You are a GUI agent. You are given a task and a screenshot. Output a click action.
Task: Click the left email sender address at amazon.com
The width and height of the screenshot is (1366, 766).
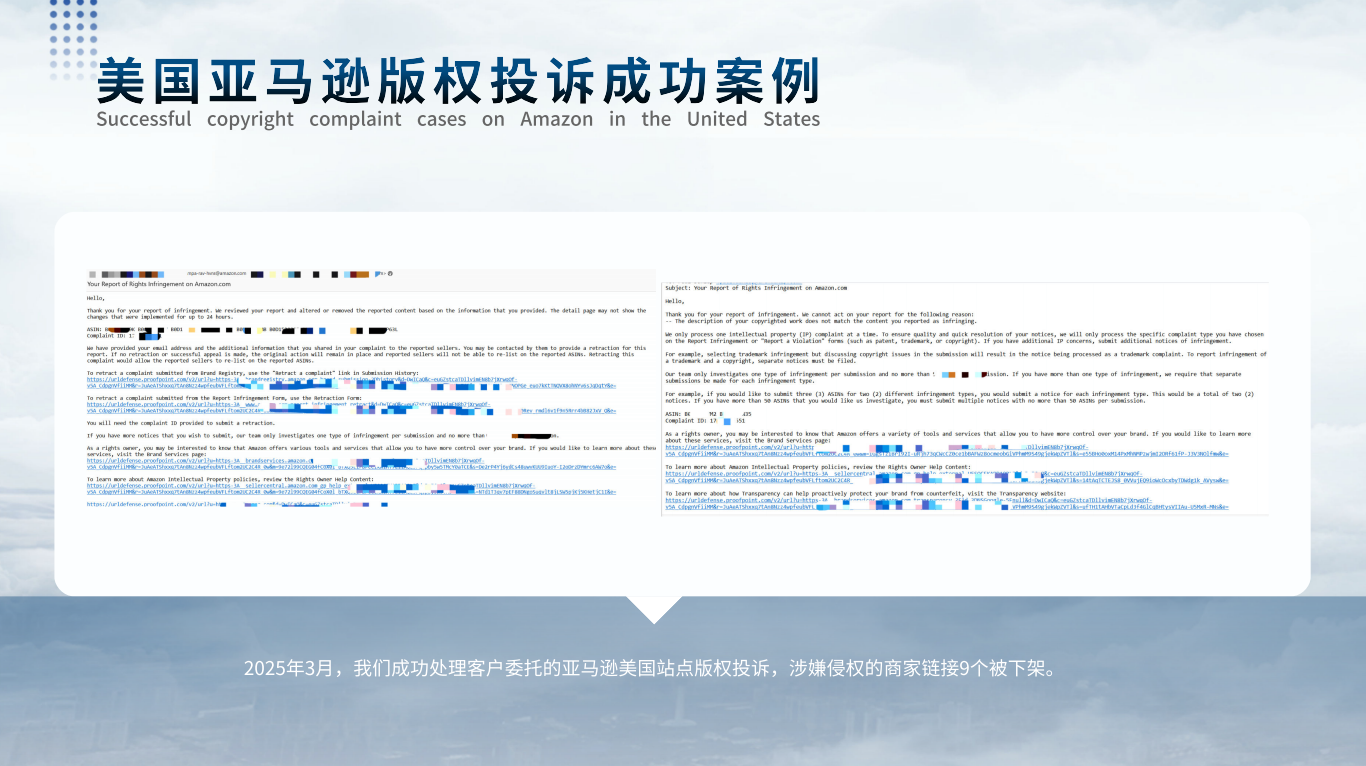[x=217, y=273]
